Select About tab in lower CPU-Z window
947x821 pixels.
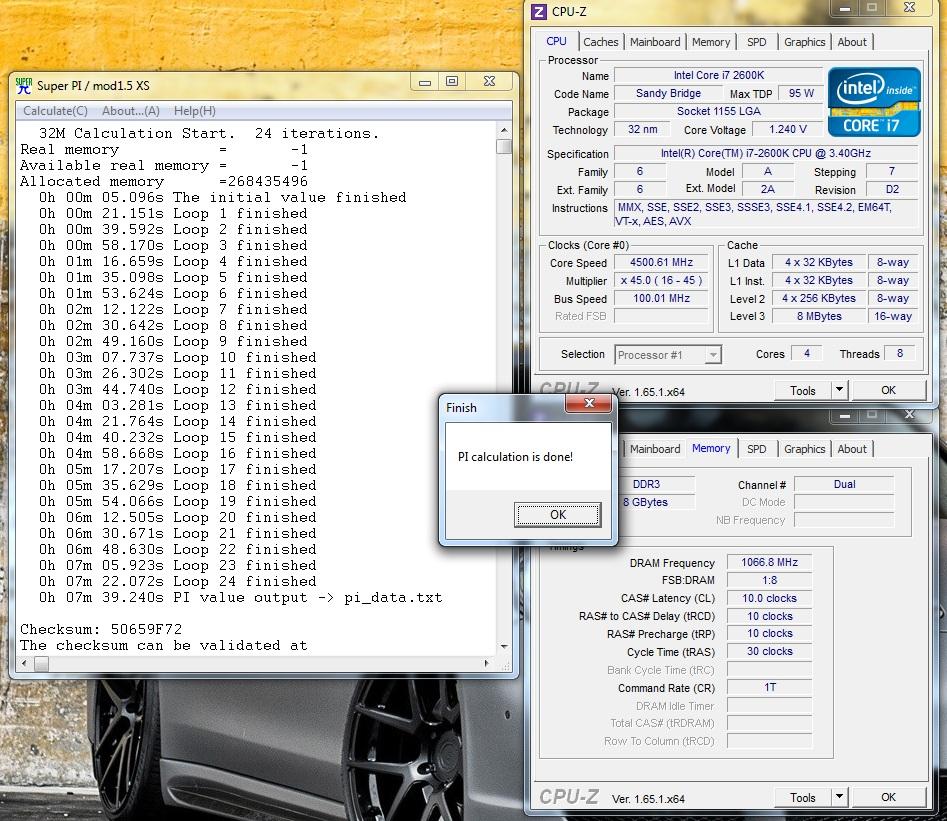point(852,449)
